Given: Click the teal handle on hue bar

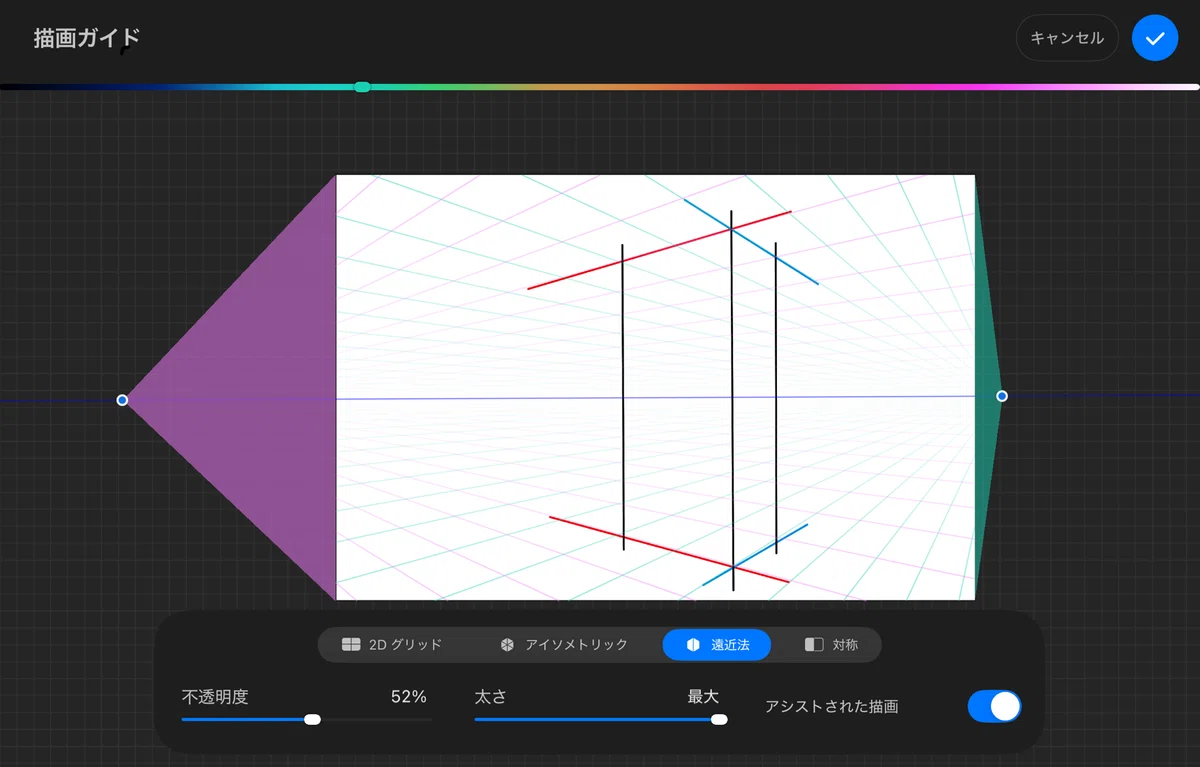Looking at the screenshot, I should pyautogui.click(x=362, y=87).
